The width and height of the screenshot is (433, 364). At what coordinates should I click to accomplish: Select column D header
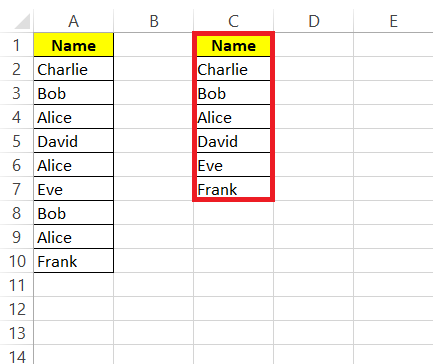314,21
